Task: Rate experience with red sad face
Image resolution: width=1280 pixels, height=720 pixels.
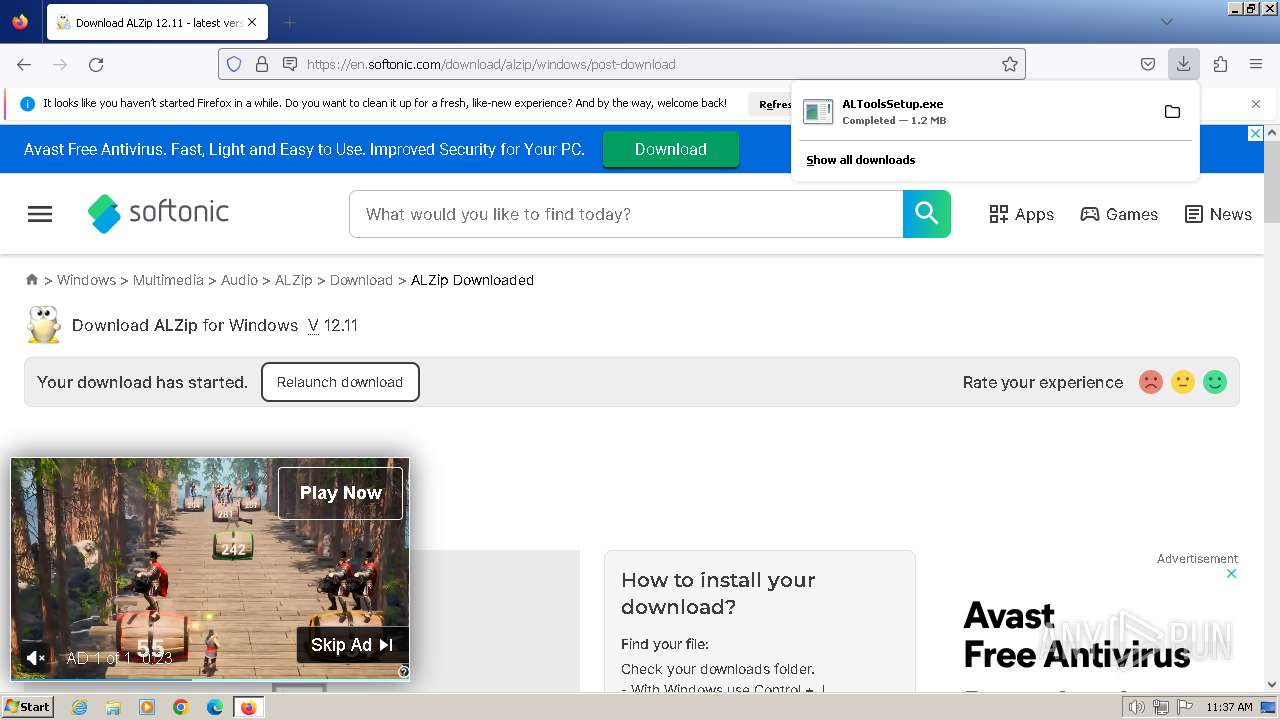Action: click(x=1151, y=382)
